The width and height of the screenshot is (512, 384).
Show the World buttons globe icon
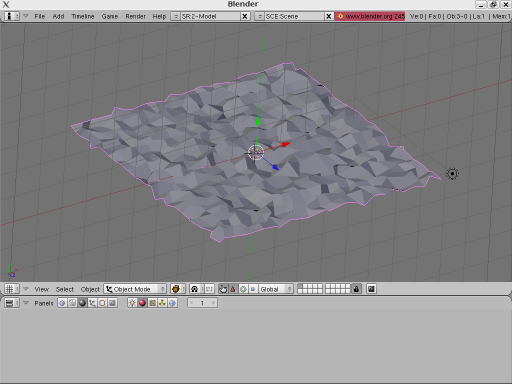pyautogui.click(x=172, y=303)
